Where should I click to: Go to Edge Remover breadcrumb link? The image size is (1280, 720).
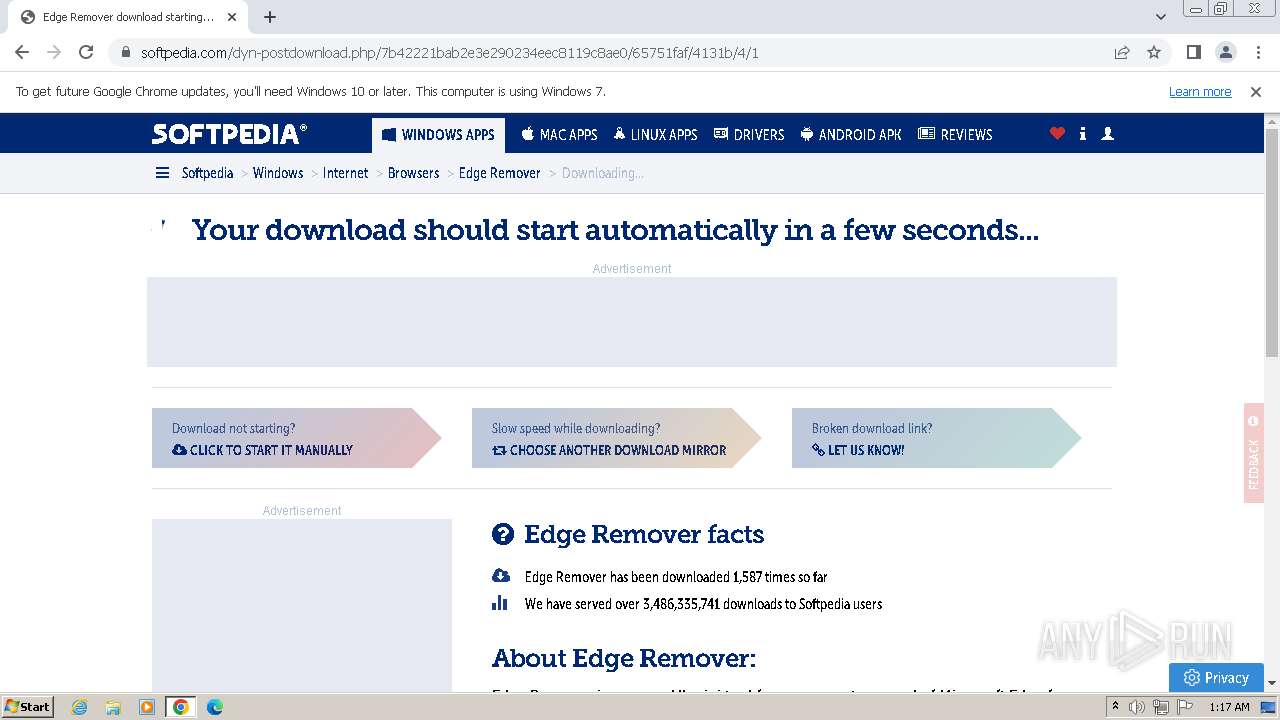click(x=499, y=173)
